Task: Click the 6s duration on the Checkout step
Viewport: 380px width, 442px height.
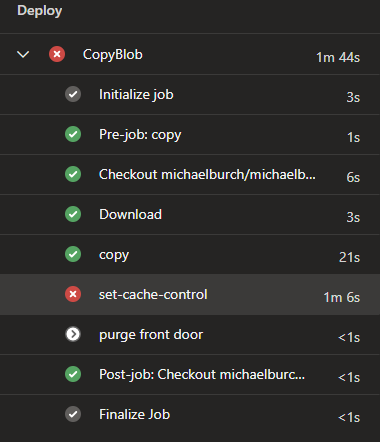Action: click(353, 177)
